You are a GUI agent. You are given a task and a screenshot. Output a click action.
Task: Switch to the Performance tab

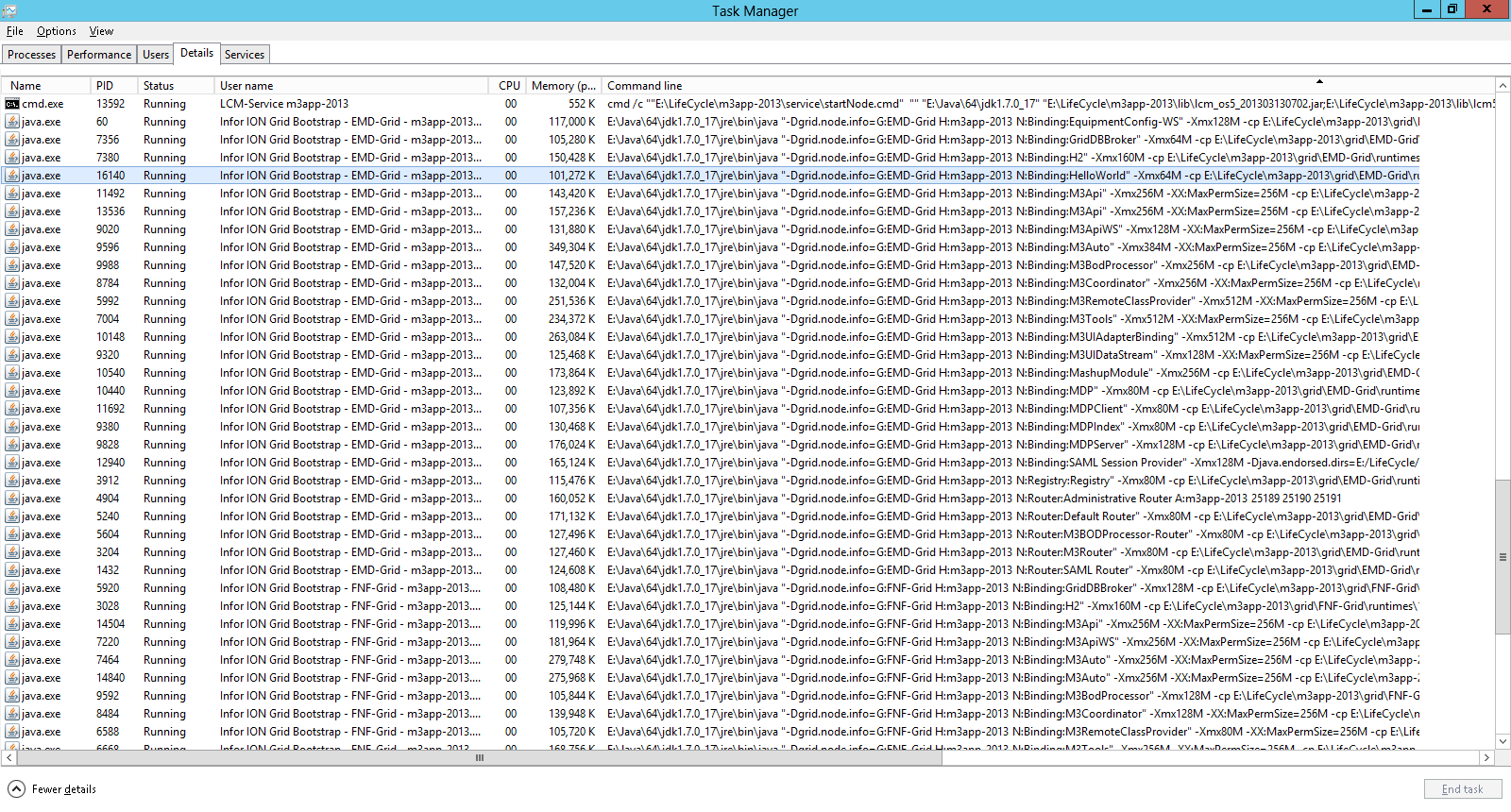(x=99, y=55)
